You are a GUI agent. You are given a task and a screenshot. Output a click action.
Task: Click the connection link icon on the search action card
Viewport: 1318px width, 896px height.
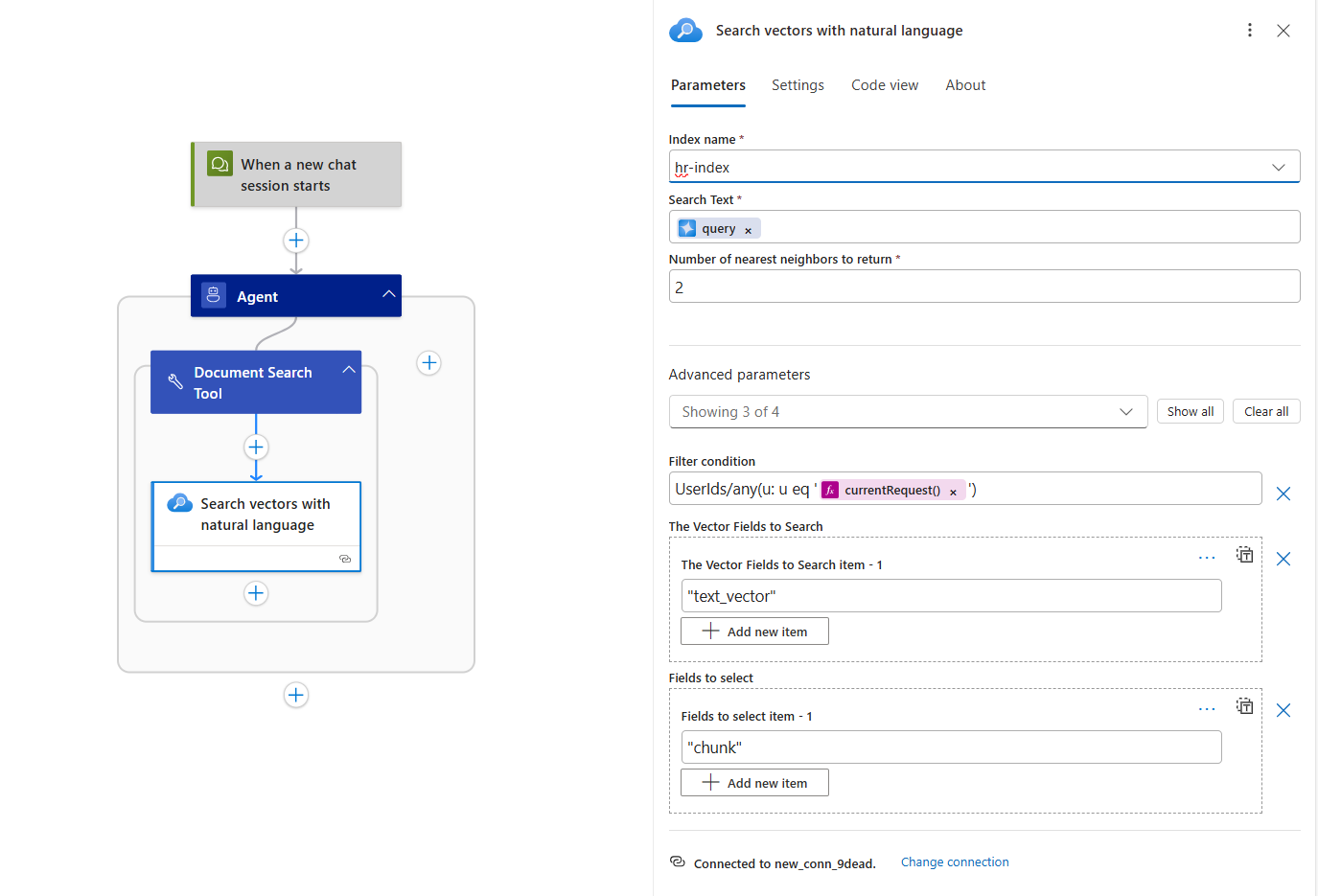point(345,558)
